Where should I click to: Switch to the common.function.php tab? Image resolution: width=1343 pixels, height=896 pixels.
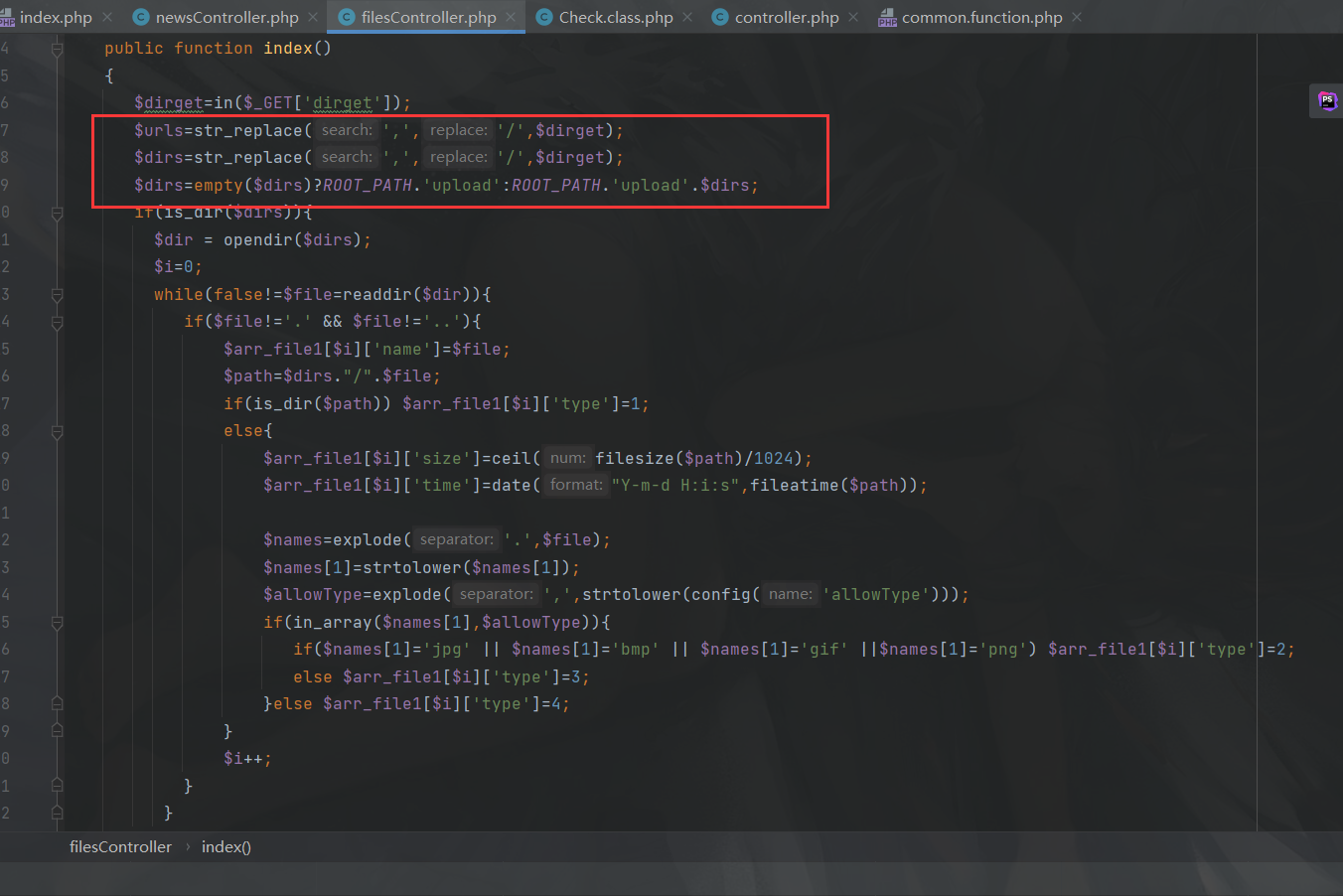[981, 17]
